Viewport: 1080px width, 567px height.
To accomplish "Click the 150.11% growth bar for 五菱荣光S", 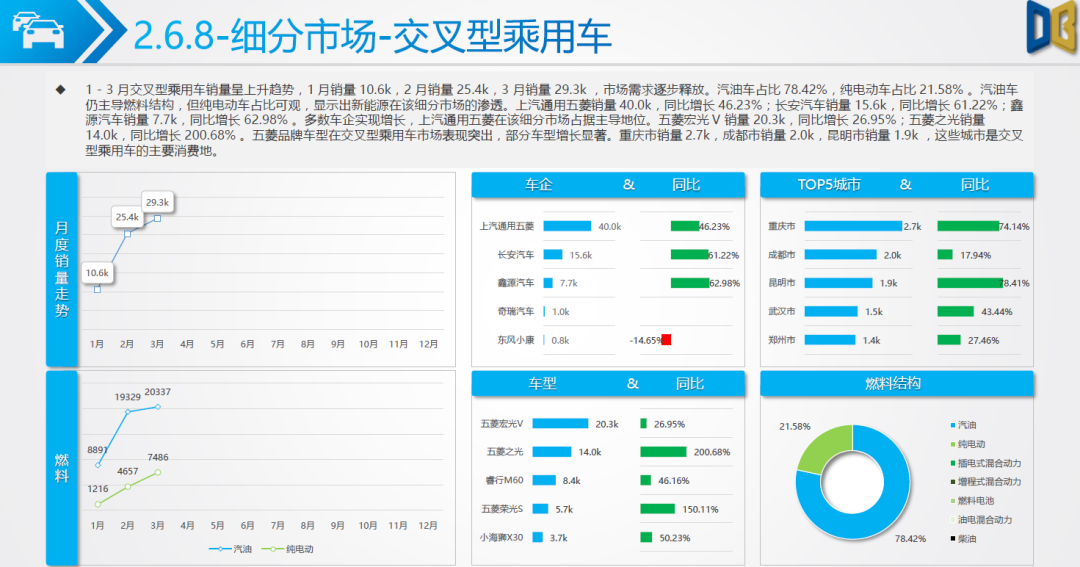I will click(x=658, y=509).
